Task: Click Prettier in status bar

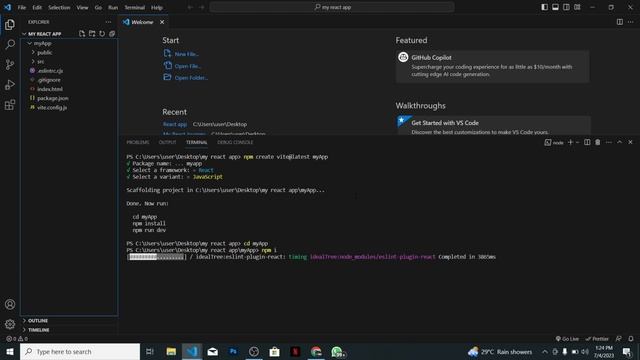Action: pos(597,339)
